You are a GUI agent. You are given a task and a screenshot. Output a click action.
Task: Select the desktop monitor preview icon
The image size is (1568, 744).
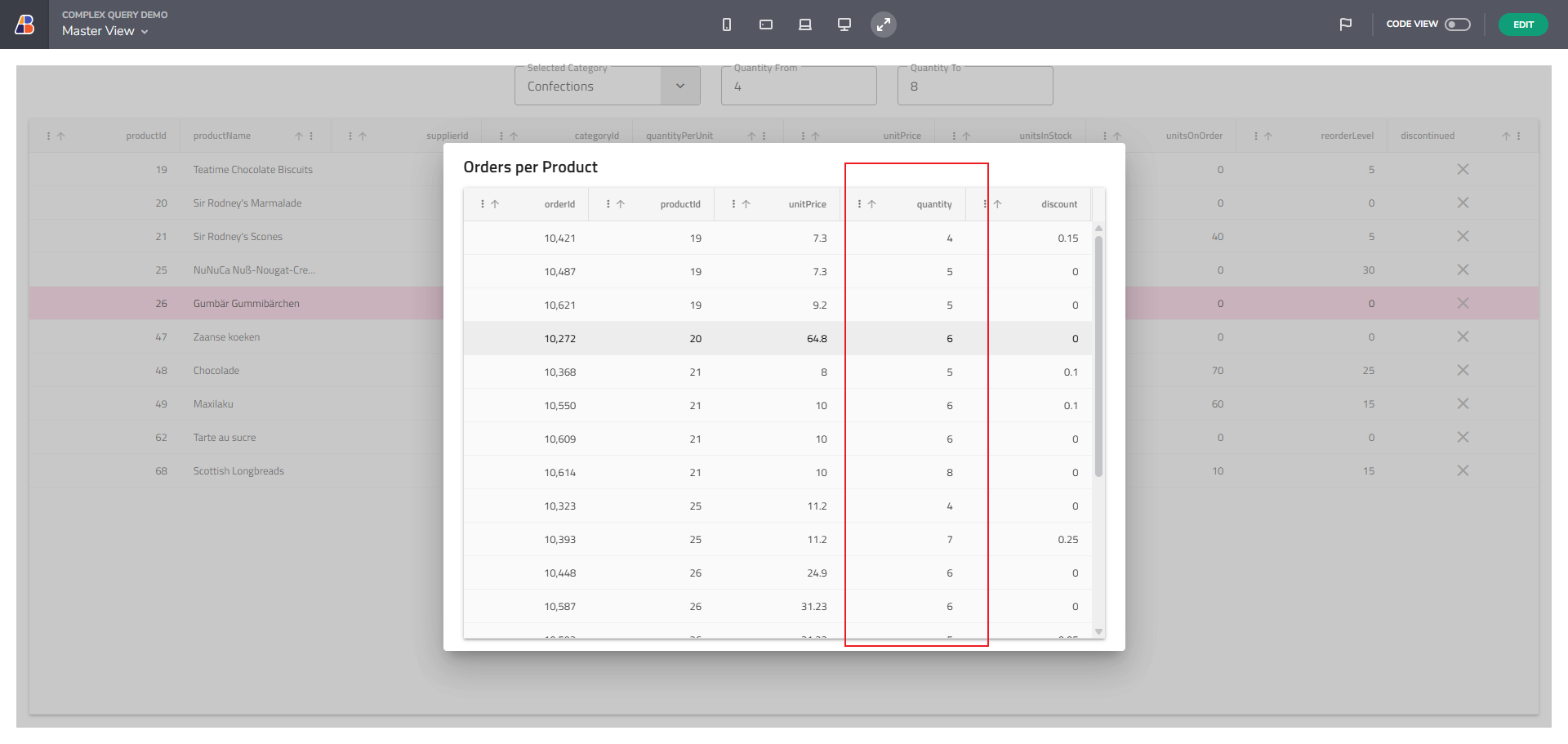[844, 25]
